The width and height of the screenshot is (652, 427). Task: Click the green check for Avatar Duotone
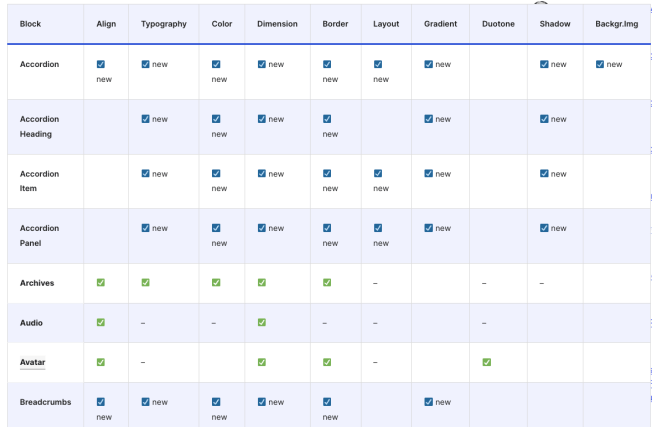pyautogui.click(x=487, y=362)
